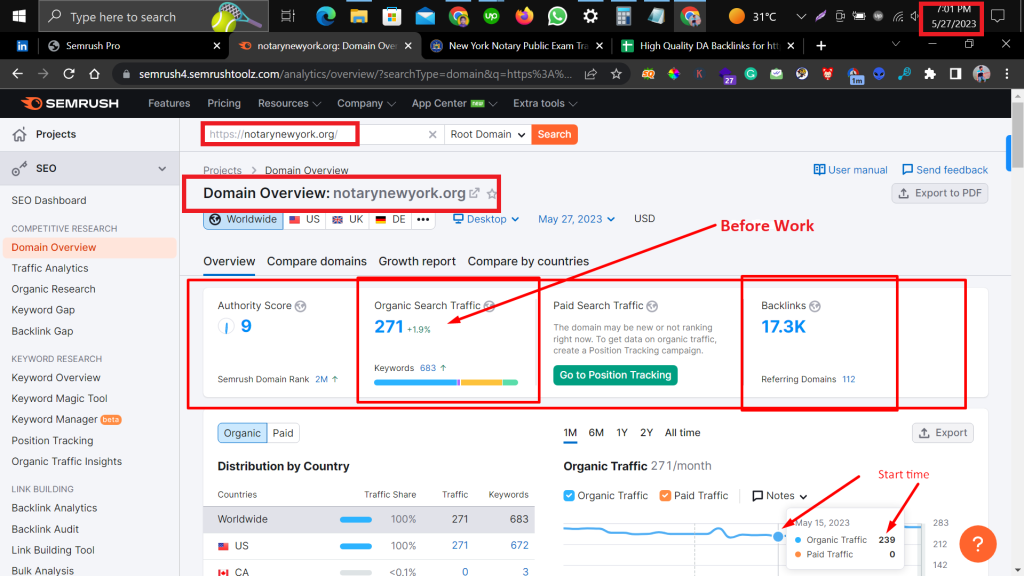Click the Authority Score gauge indicator
The image size is (1024, 576).
pyautogui.click(x=226, y=327)
